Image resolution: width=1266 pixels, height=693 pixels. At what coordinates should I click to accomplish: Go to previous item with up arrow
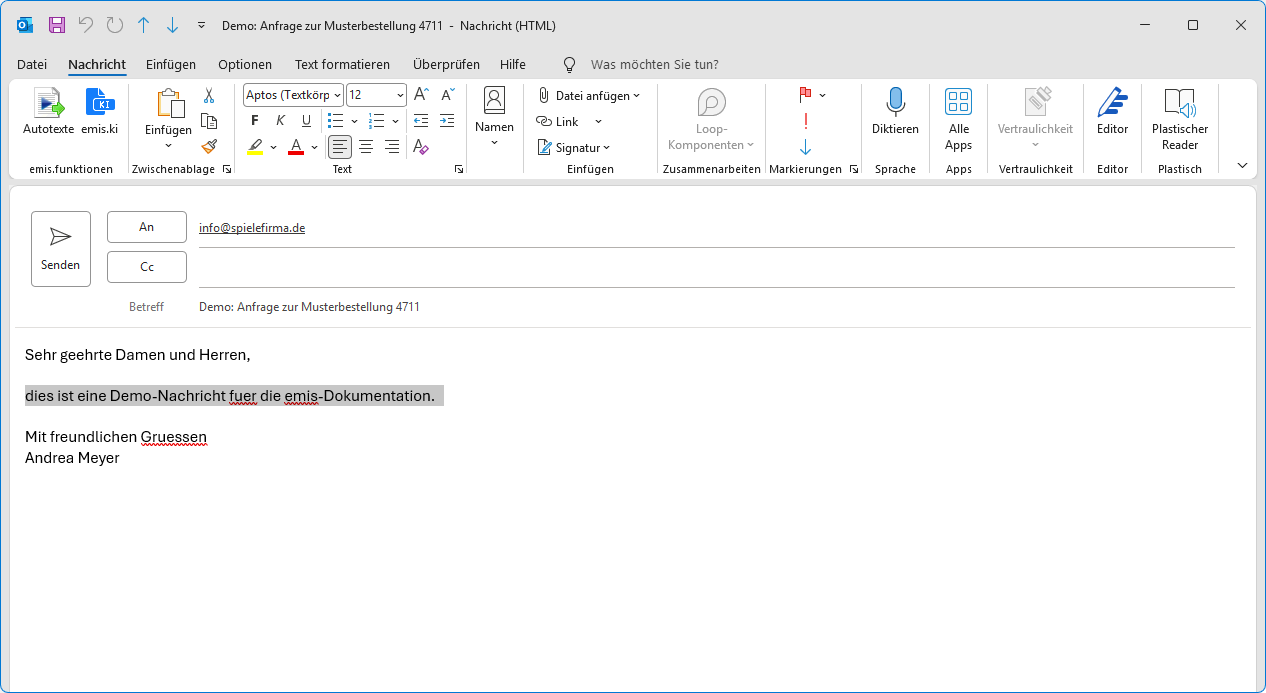click(144, 25)
